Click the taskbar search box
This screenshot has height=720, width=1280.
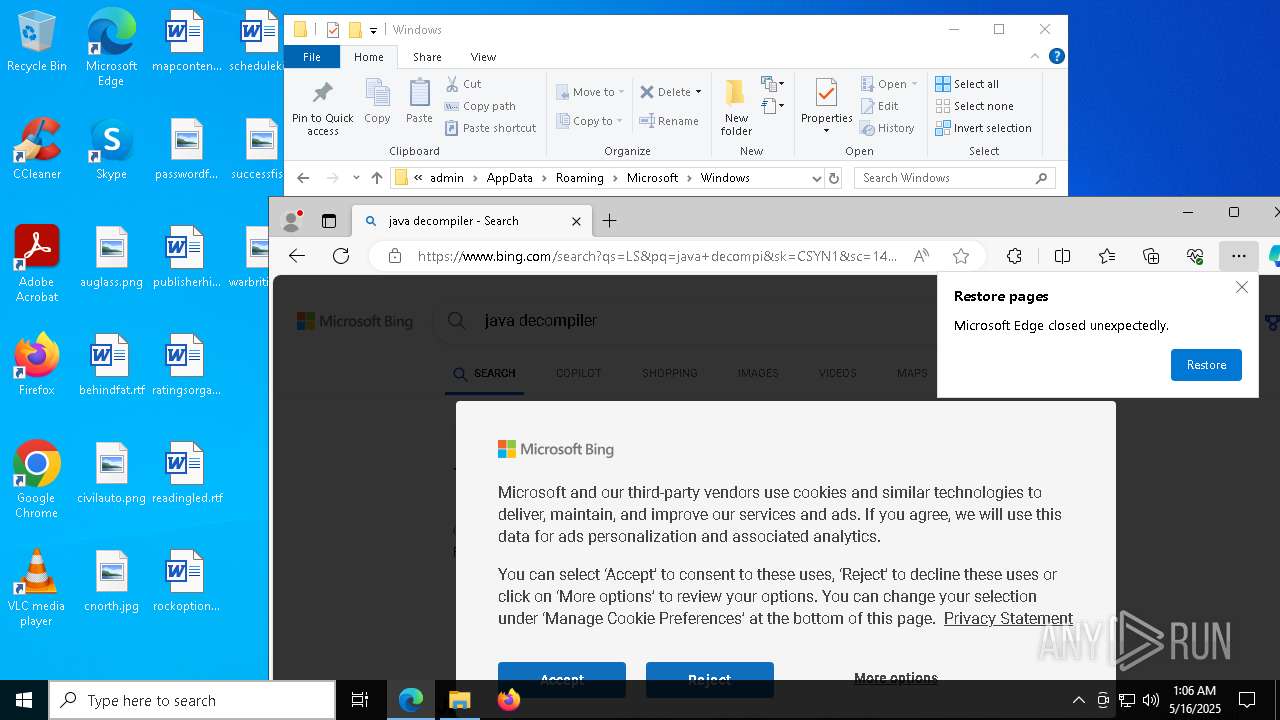coord(192,700)
